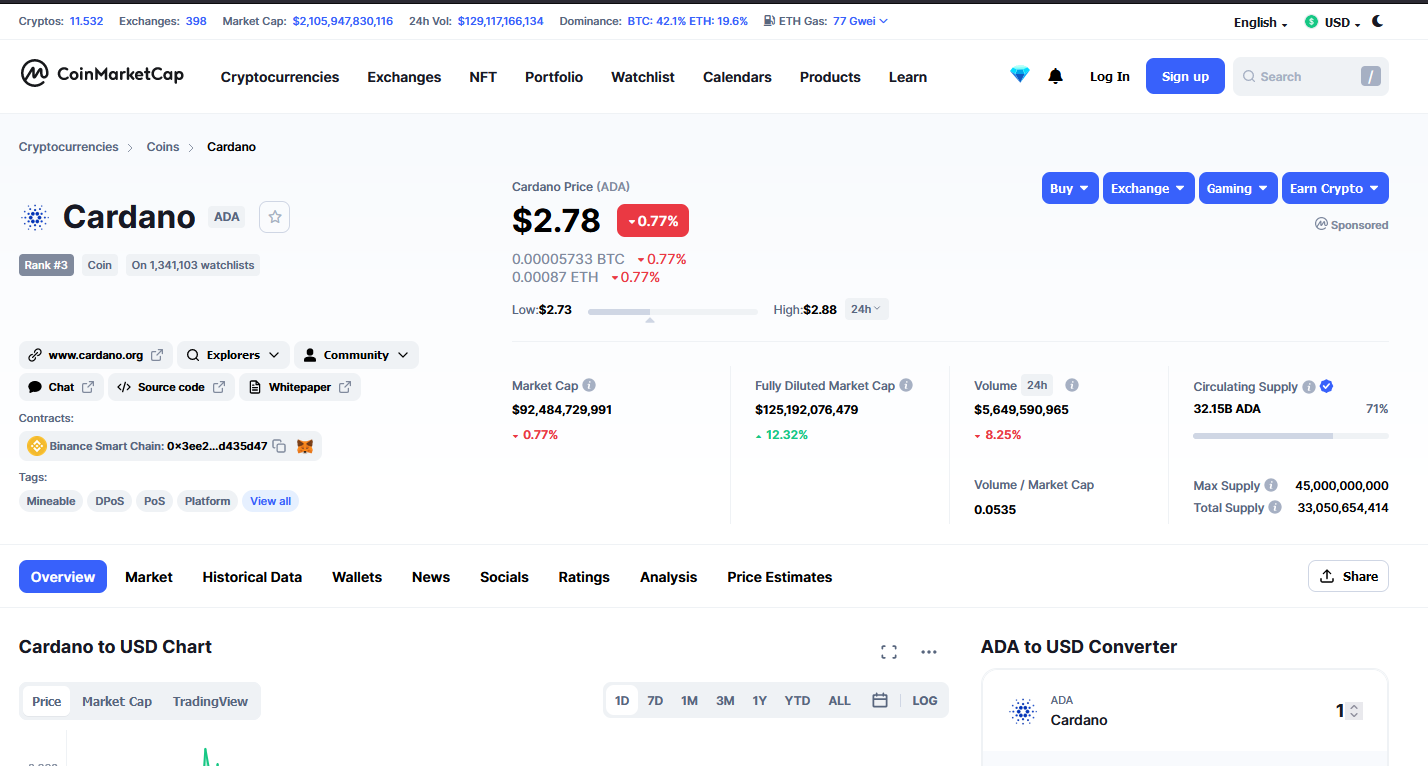Open the English language dropdown

[x=1260, y=22]
